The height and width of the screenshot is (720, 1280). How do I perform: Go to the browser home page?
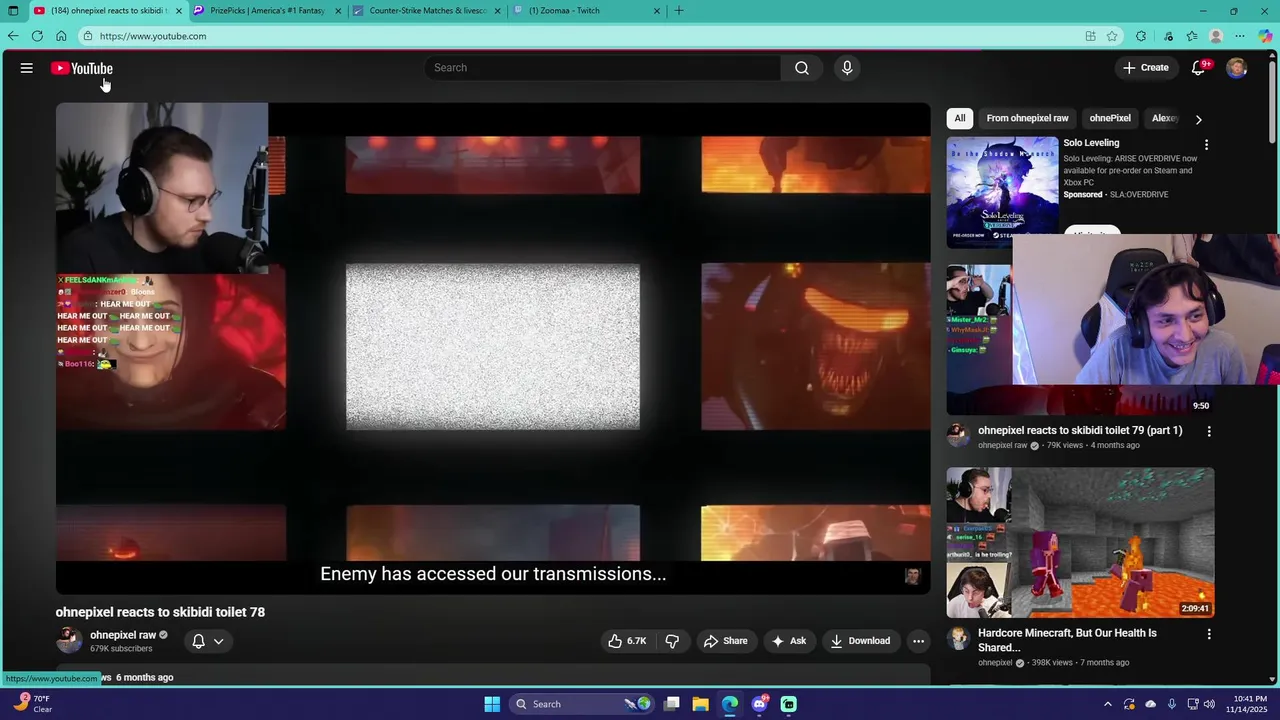pyautogui.click(x=61, y=36)
